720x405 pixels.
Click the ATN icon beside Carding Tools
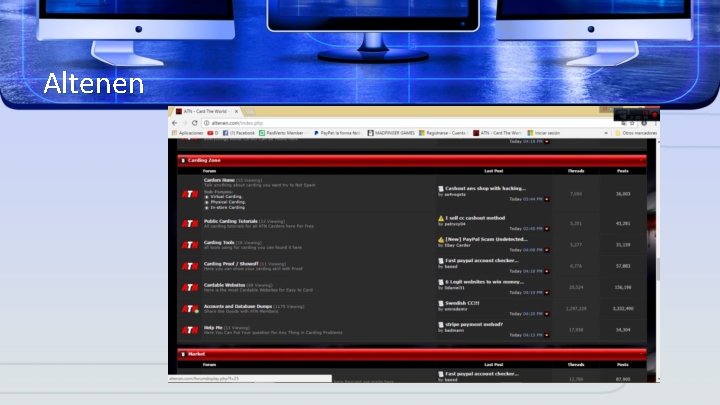[x=190, y=245]
